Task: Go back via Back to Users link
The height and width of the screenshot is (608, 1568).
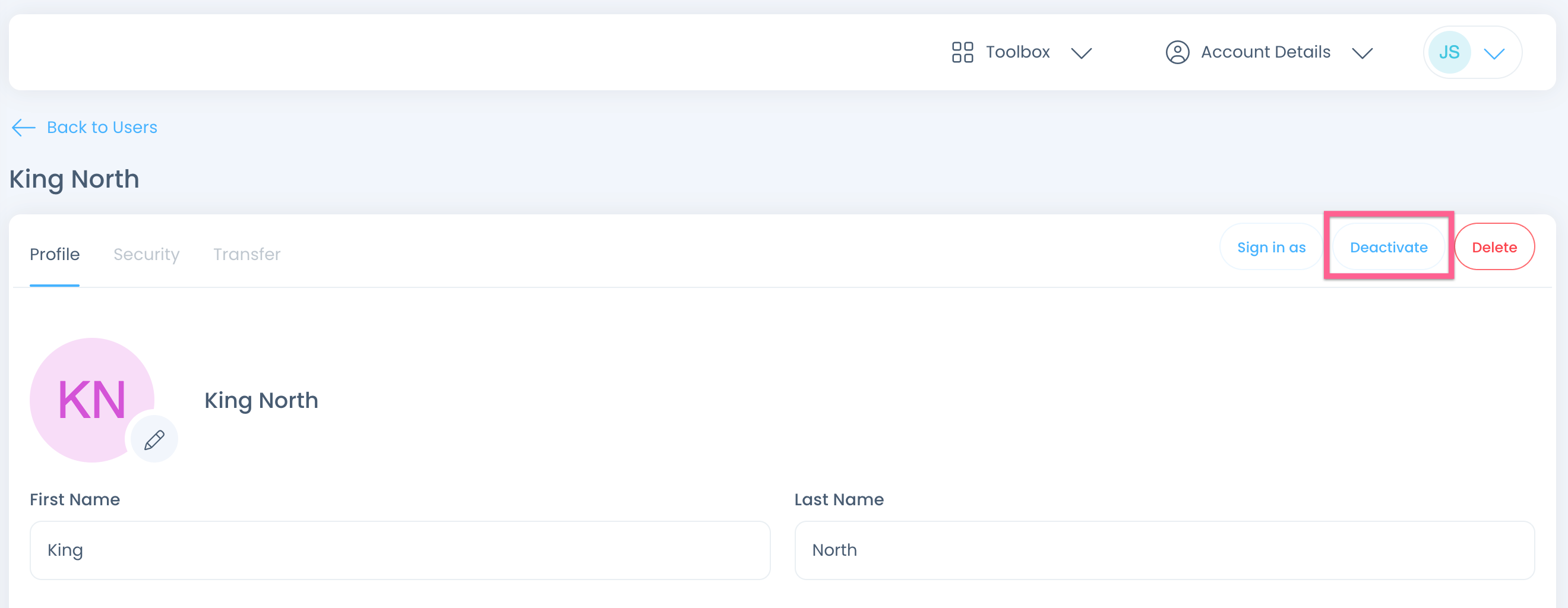Action: tap(102, 127)
